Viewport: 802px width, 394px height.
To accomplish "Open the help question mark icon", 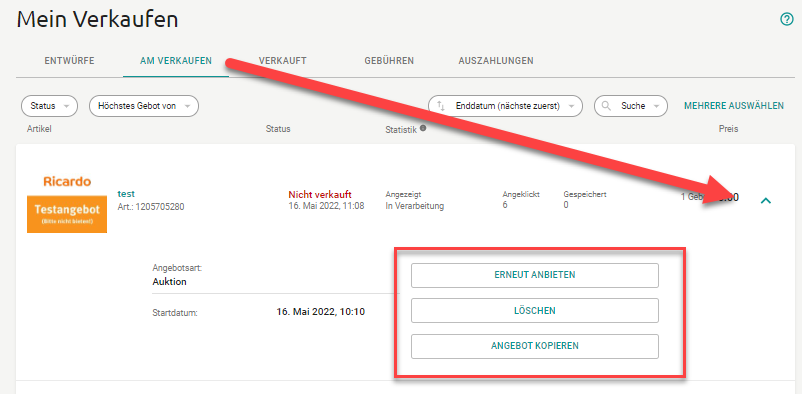I will pyautogui.click(x=786, y=19).
